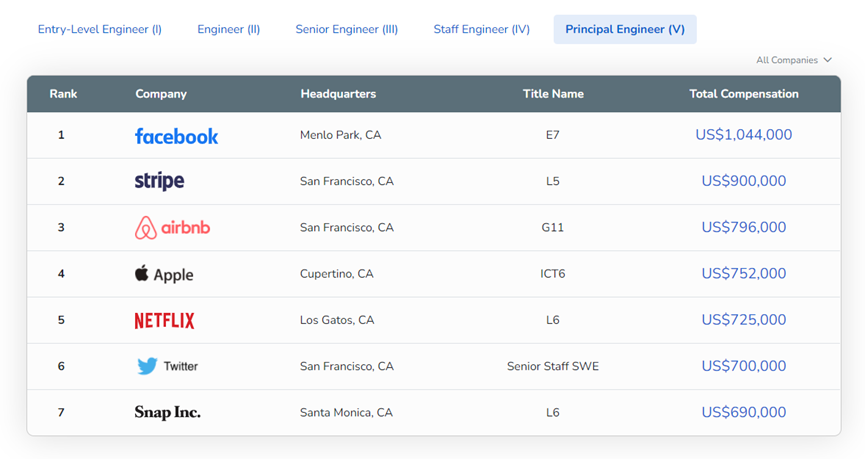
Task: Click the Twitter bird logo
Action: tap(147, 366)
